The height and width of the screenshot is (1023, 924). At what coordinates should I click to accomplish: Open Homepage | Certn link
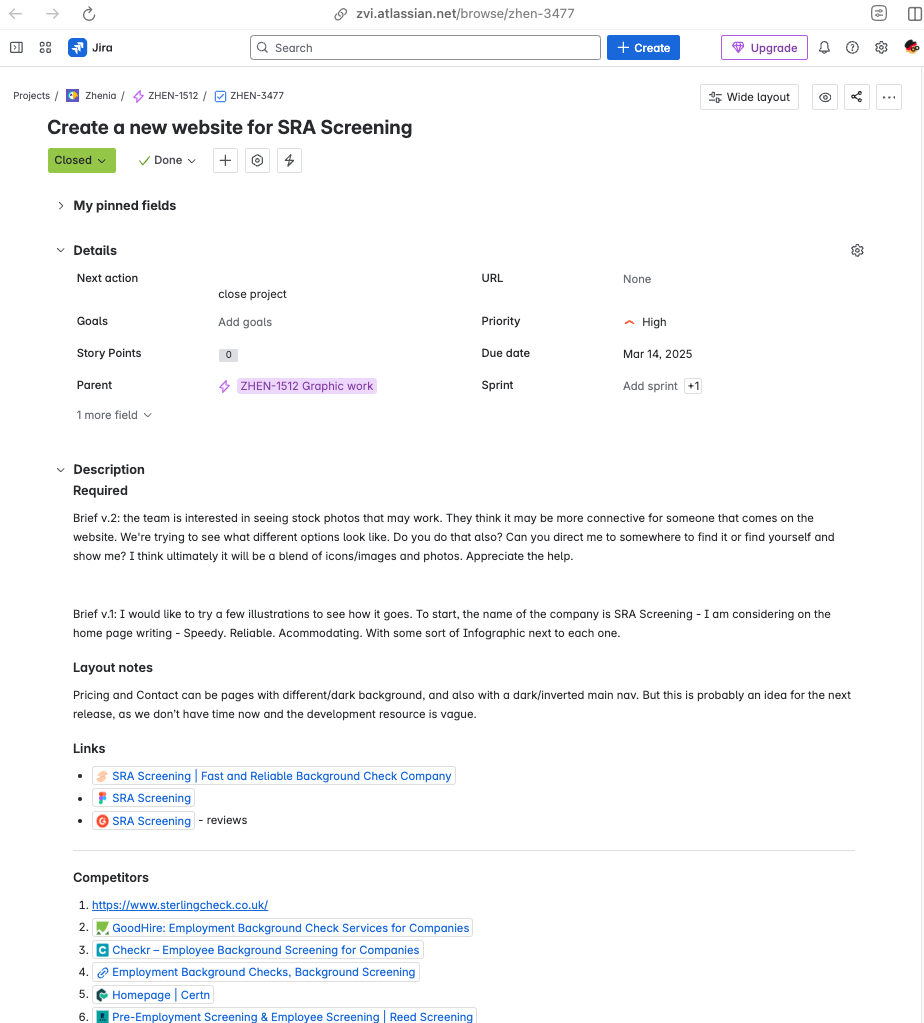tap(153, 995)
